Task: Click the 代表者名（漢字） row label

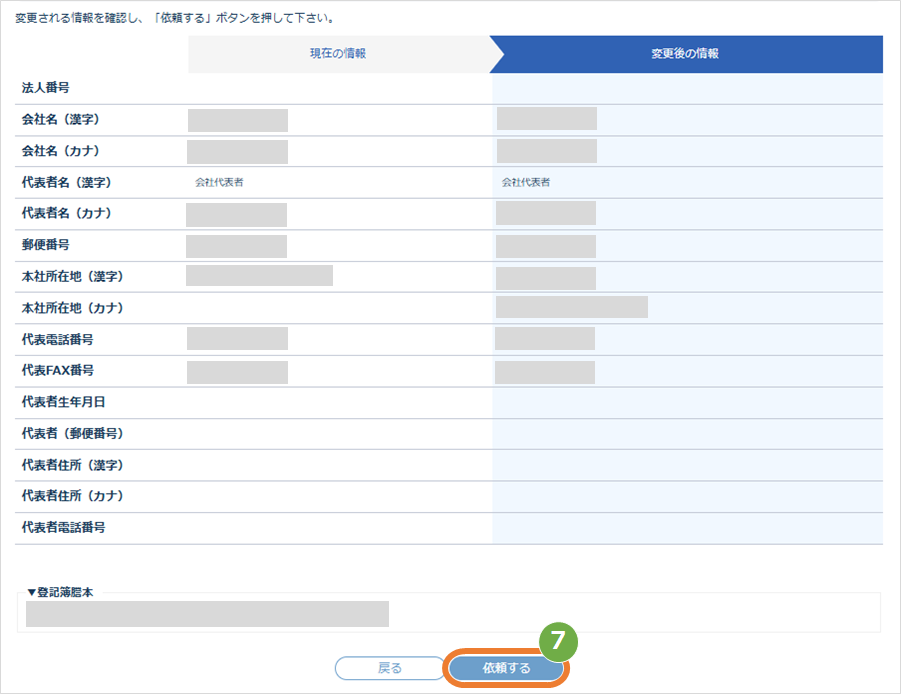Action: [66, 183]
